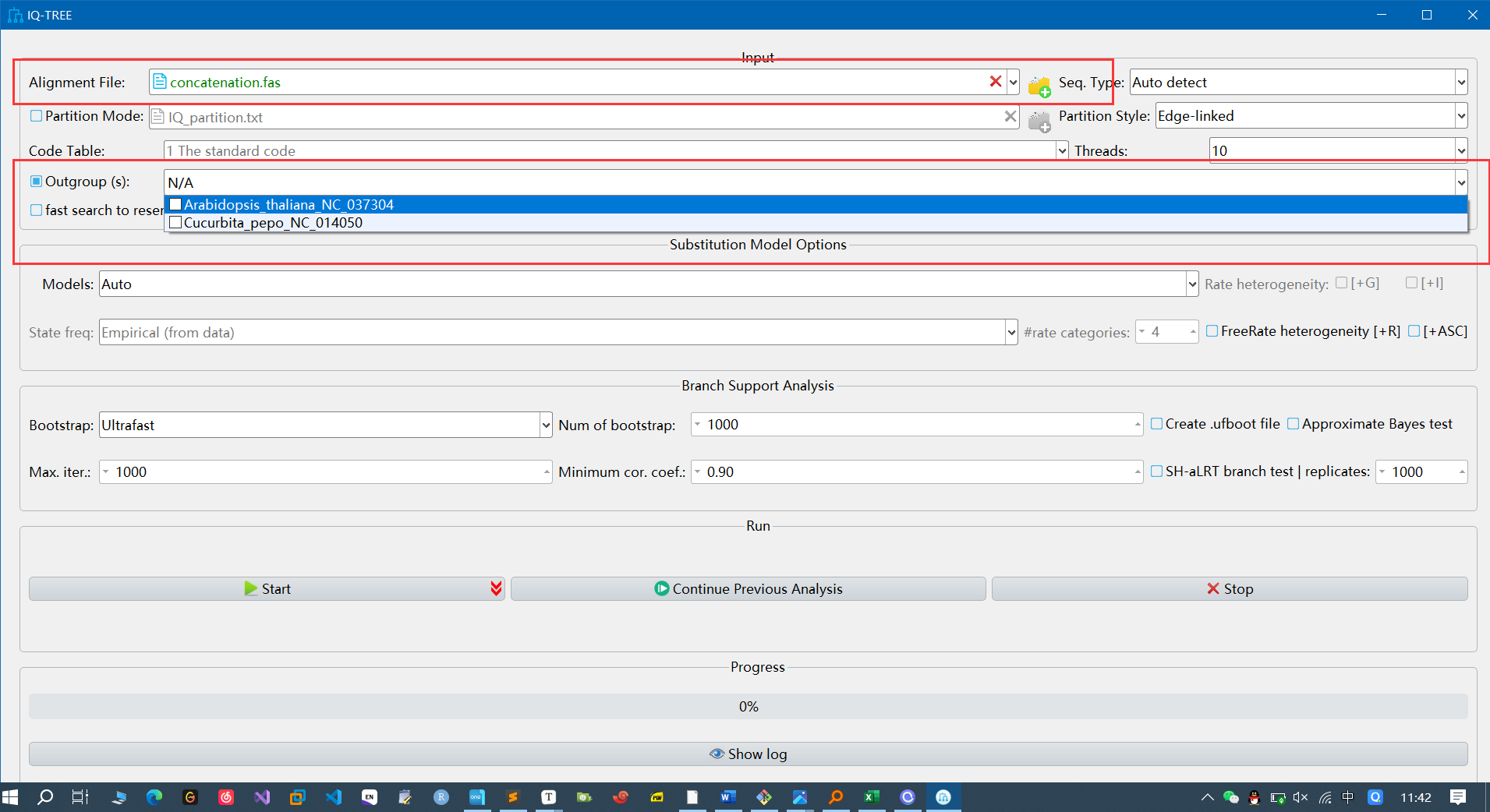This screenshot has width=1490, height=812.
Task: Click the Max. iter. value field
Action: (x=325, y=471)
